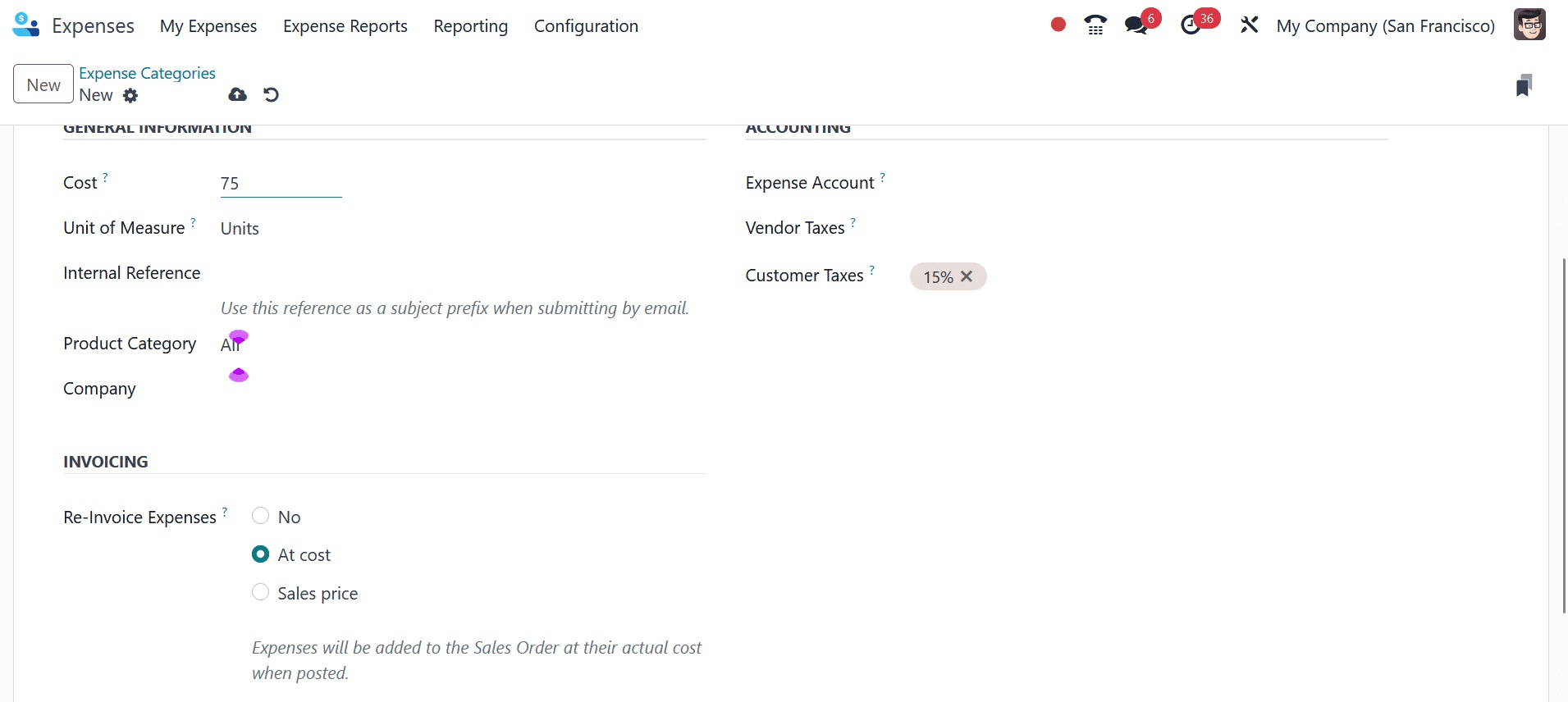
Task: Open the conversations chat icon
Action: (1136, 25)
